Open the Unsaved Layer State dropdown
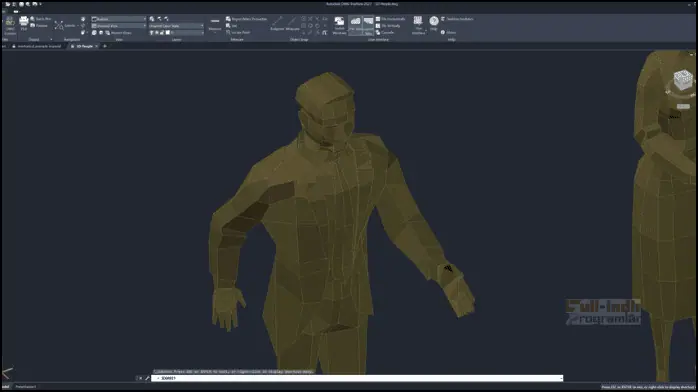Screen dimensions: 698x392 click(176, 26)
